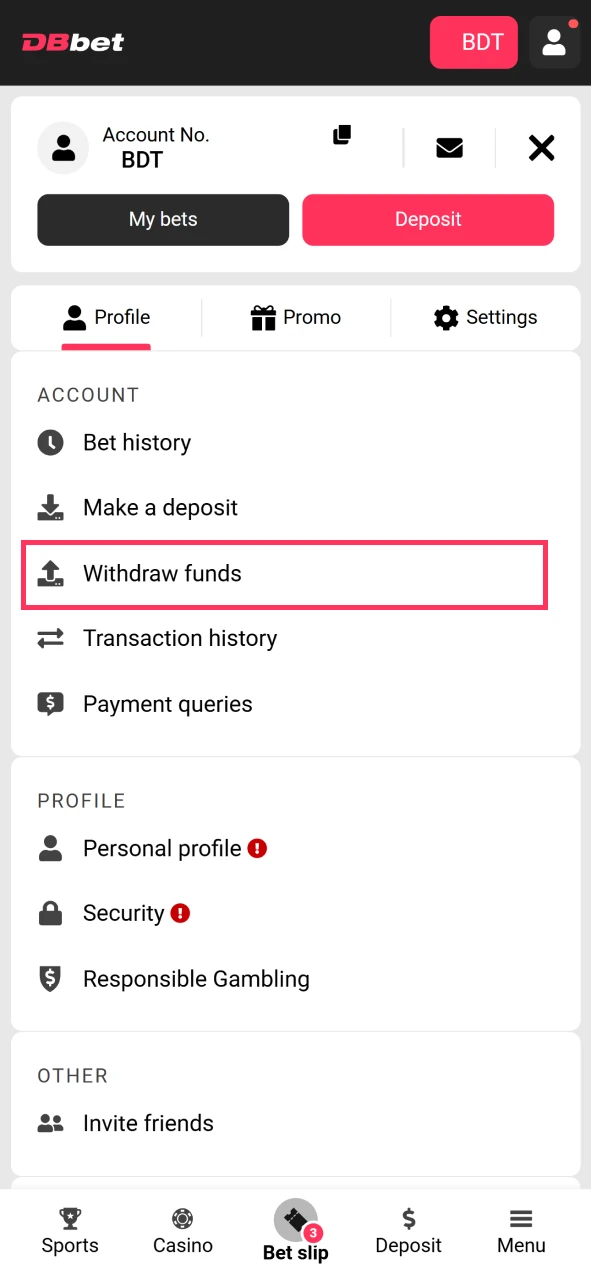Switch to the Profile tab
Viewport: 591px width, 1280px height.
pos(107,317)
